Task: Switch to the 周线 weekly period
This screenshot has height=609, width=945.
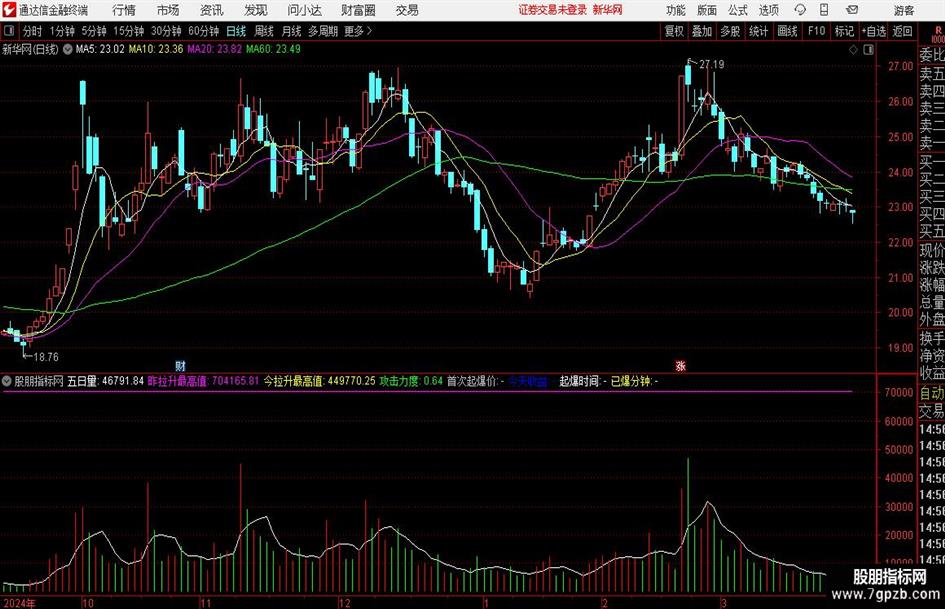Action: pos(264,31)
